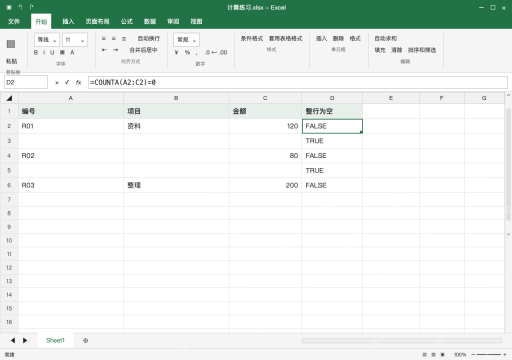The width and height of the screenshot is (512, 360).
Task: Confirm formula with checkmark icon
Action: (x=67, y=82)
